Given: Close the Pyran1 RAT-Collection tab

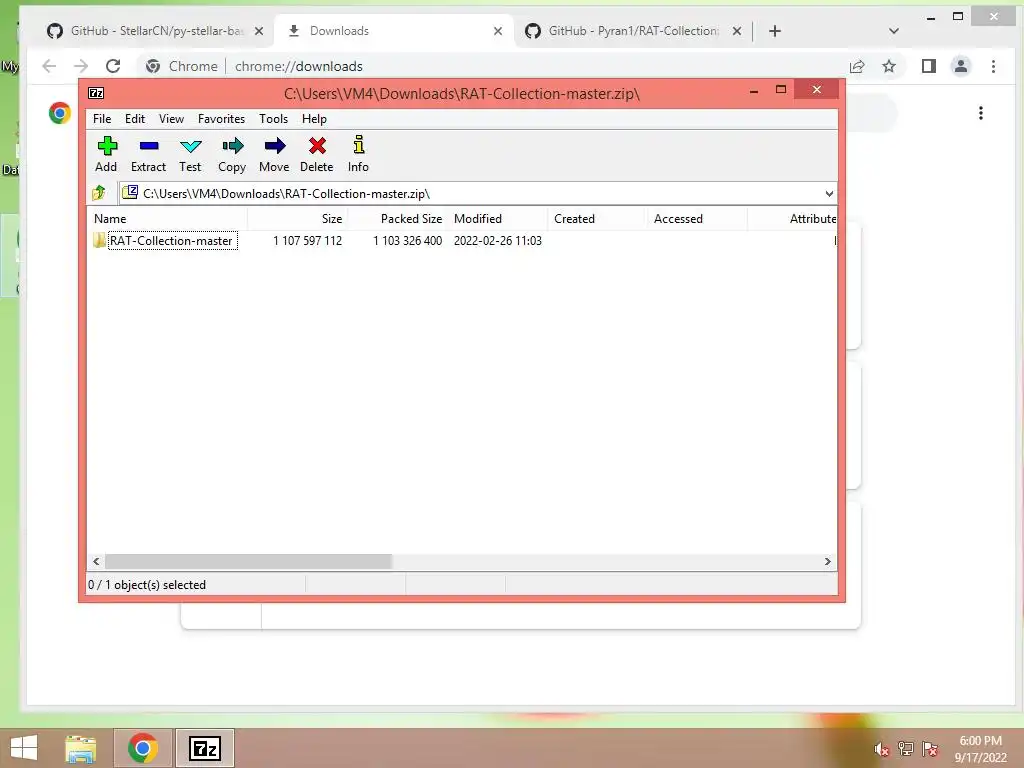Looking at the screenshot, I should tap(737, 31).
